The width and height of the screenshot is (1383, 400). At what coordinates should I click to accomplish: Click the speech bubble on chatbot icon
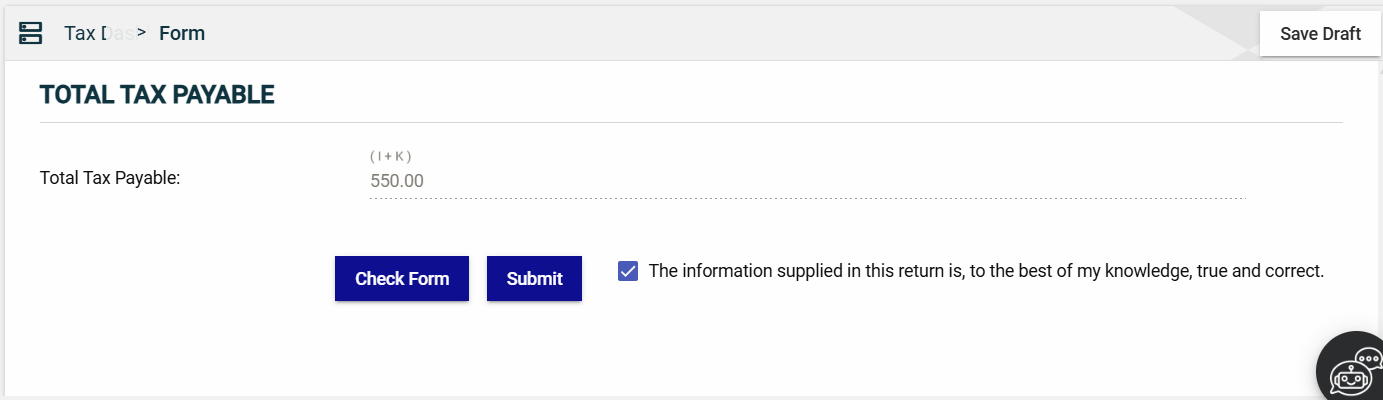1368,360
